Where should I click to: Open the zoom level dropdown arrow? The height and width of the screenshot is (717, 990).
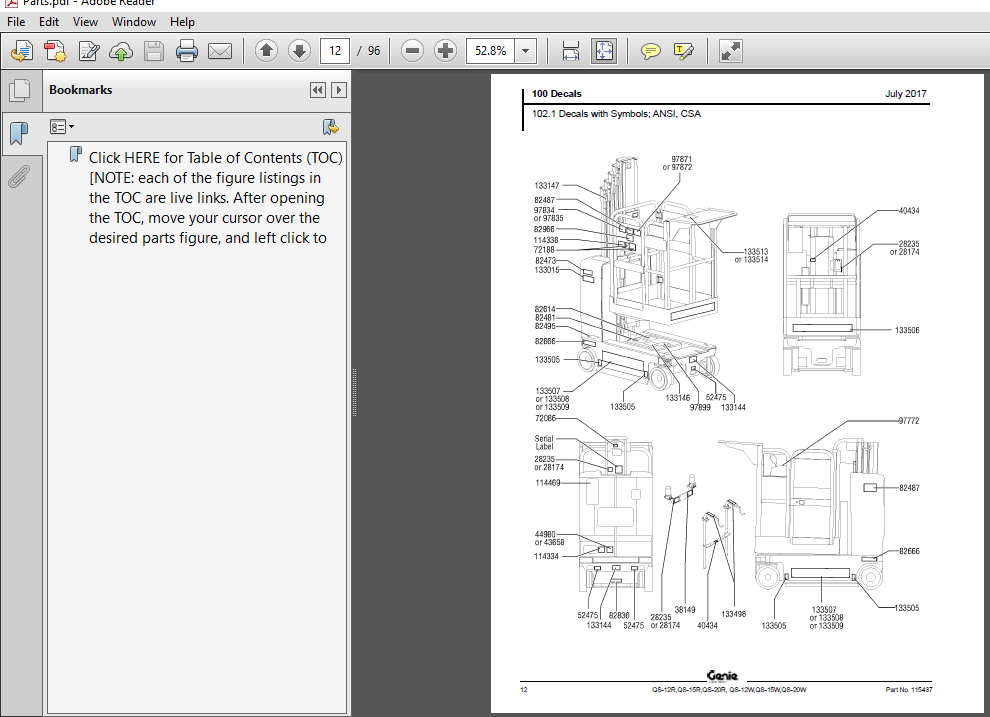click(525, 50)
